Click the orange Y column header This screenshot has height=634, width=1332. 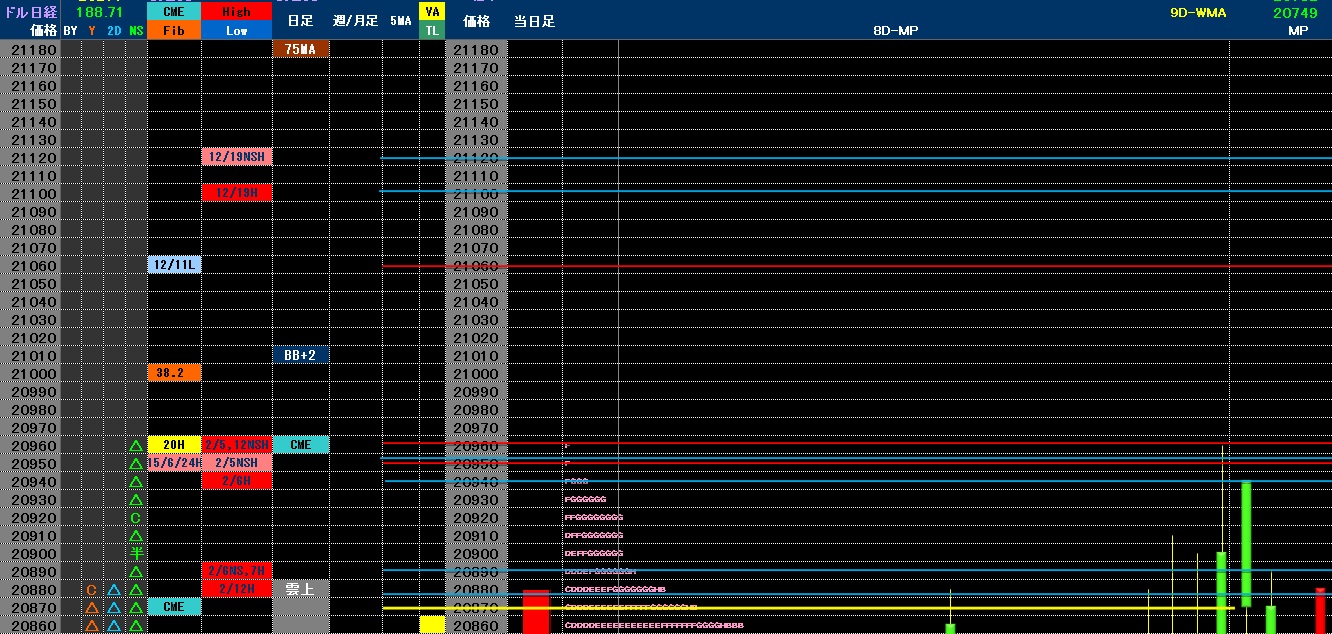tap(92, 31)
